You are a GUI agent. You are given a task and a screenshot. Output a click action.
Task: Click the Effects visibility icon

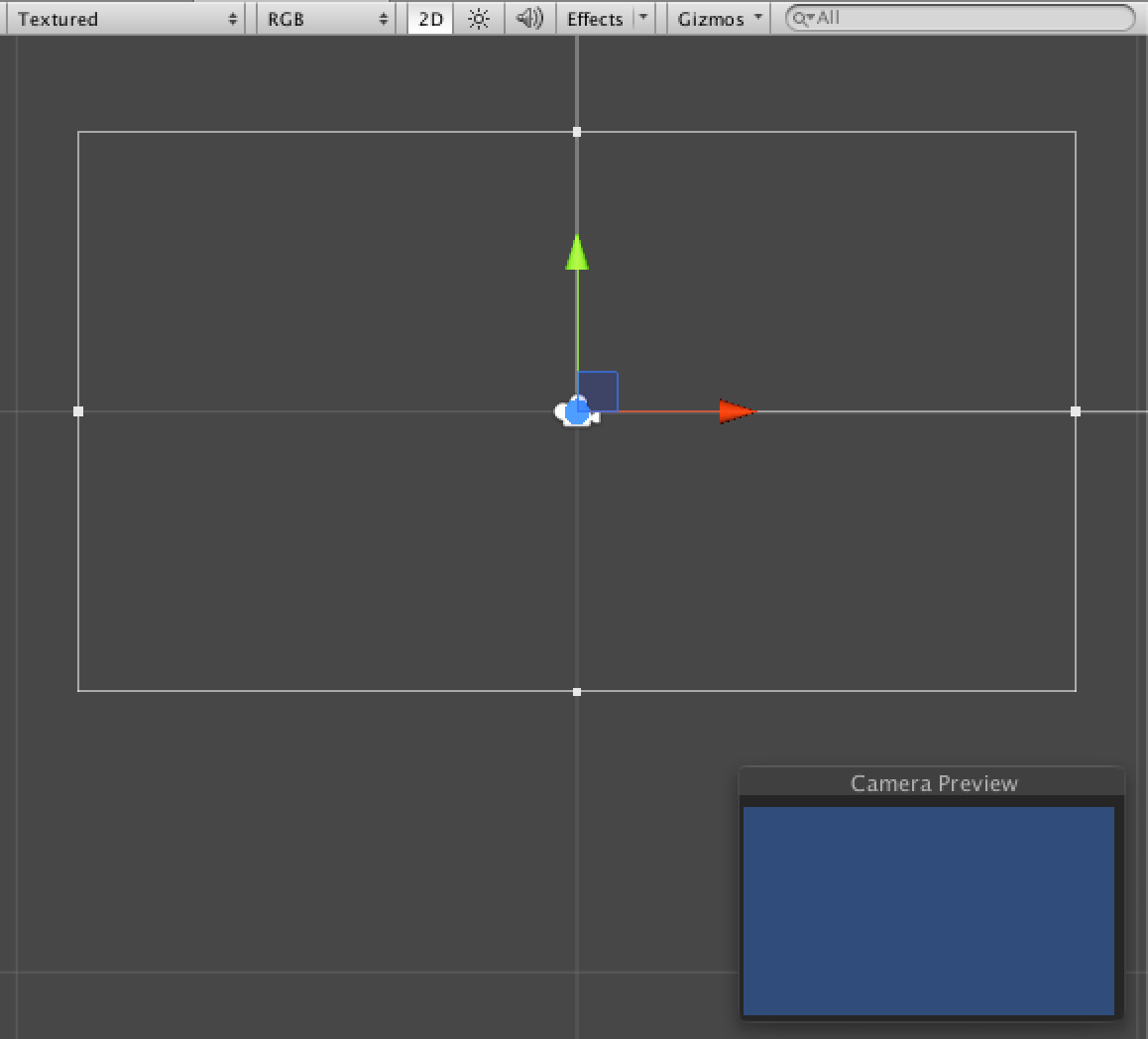593,18
